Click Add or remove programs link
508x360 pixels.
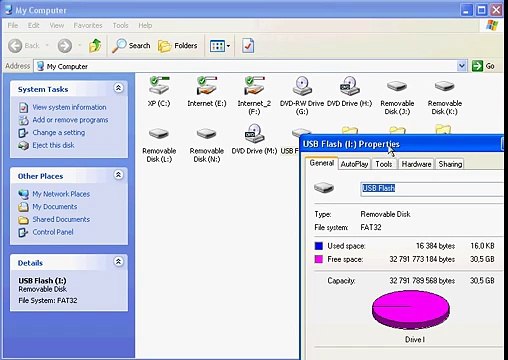pyautogui.click(x=70, y=120)
